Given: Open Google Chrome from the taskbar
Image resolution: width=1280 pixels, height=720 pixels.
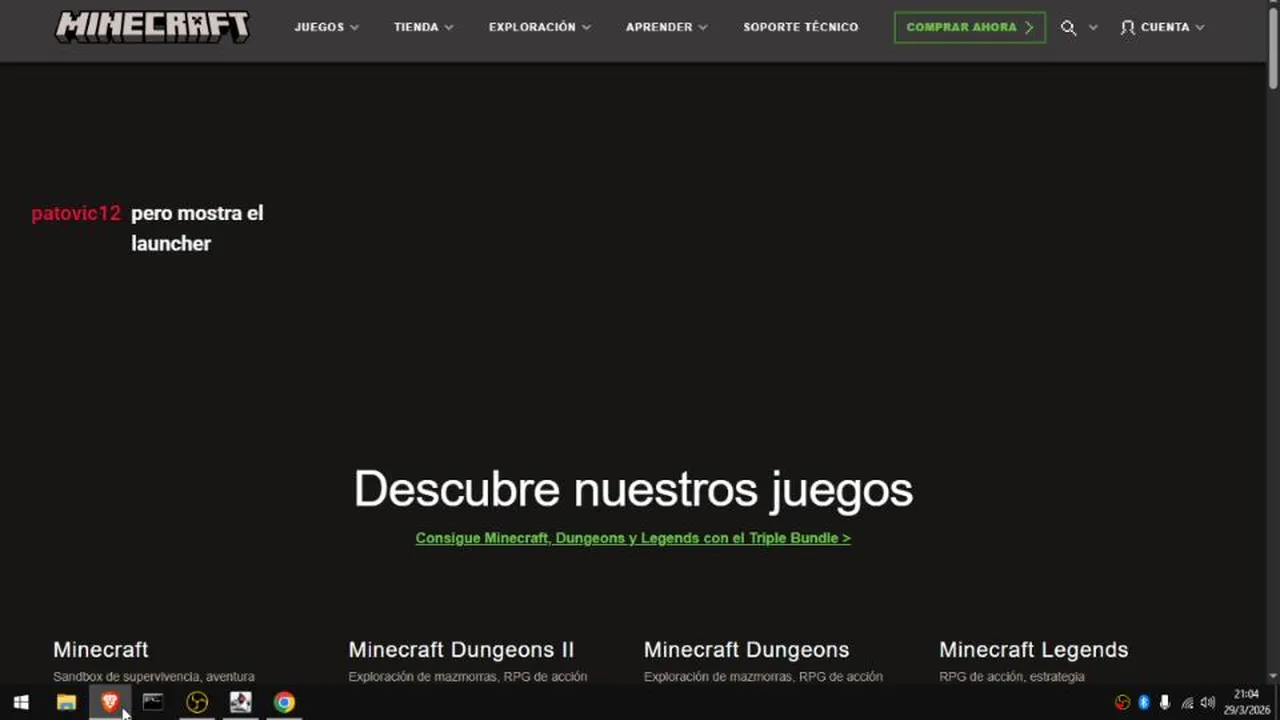Looking at the screenshot, I should point(284,702).
